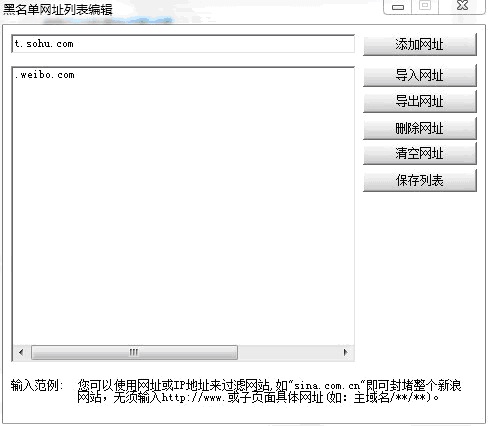Click the 保存列表 button
The height and width of the screenshot is (426, 488).
(420, 180)
